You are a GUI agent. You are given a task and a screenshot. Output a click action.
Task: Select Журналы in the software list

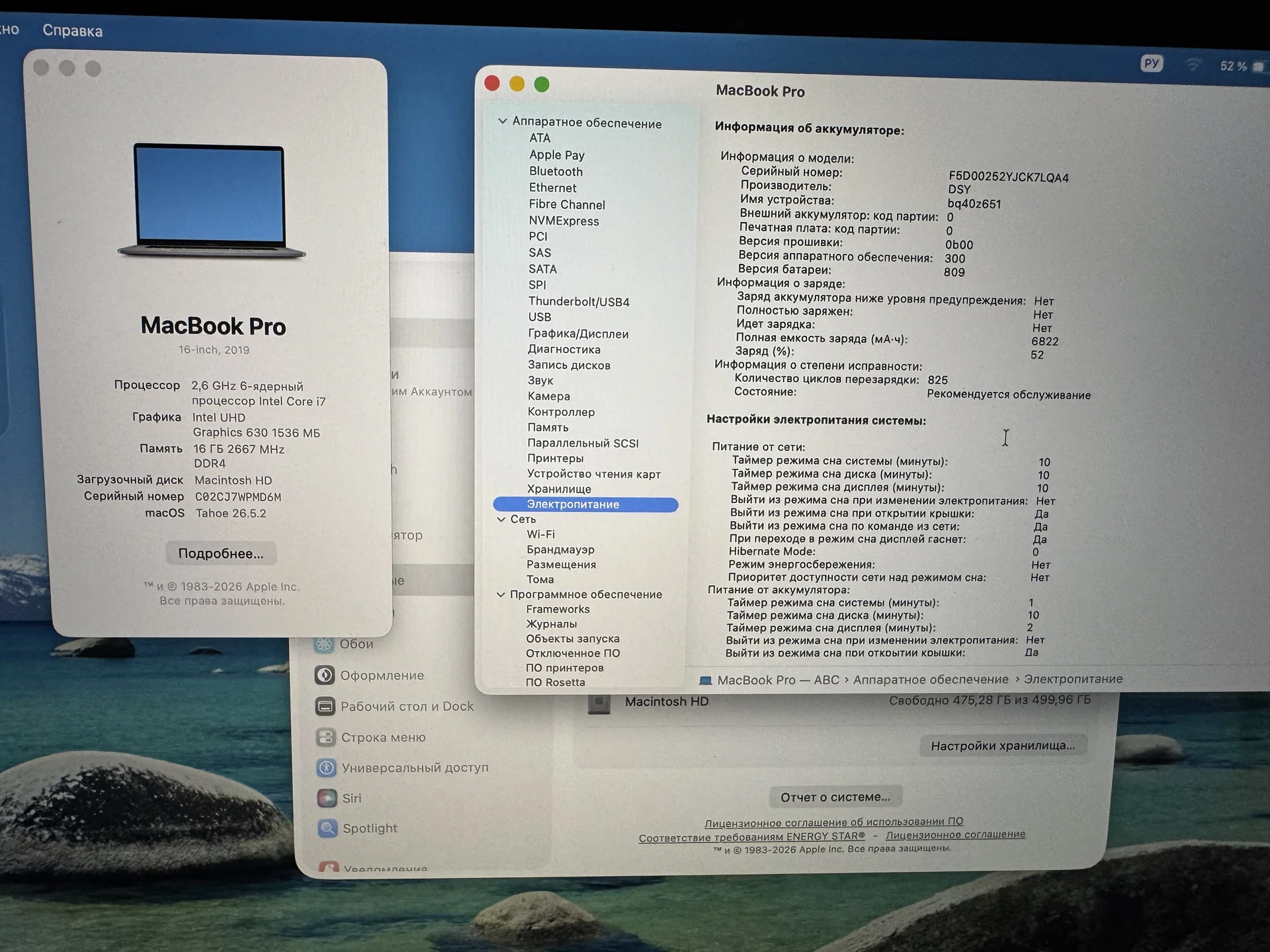click(551, 624)
